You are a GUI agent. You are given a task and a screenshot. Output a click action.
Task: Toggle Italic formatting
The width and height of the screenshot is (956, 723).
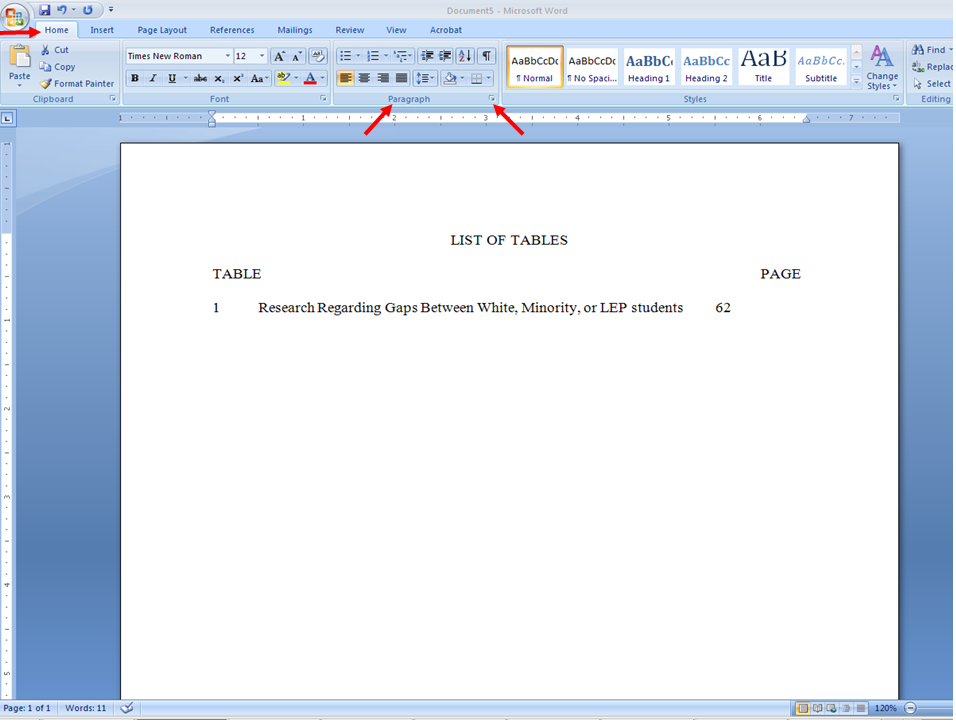pos(151,77)
